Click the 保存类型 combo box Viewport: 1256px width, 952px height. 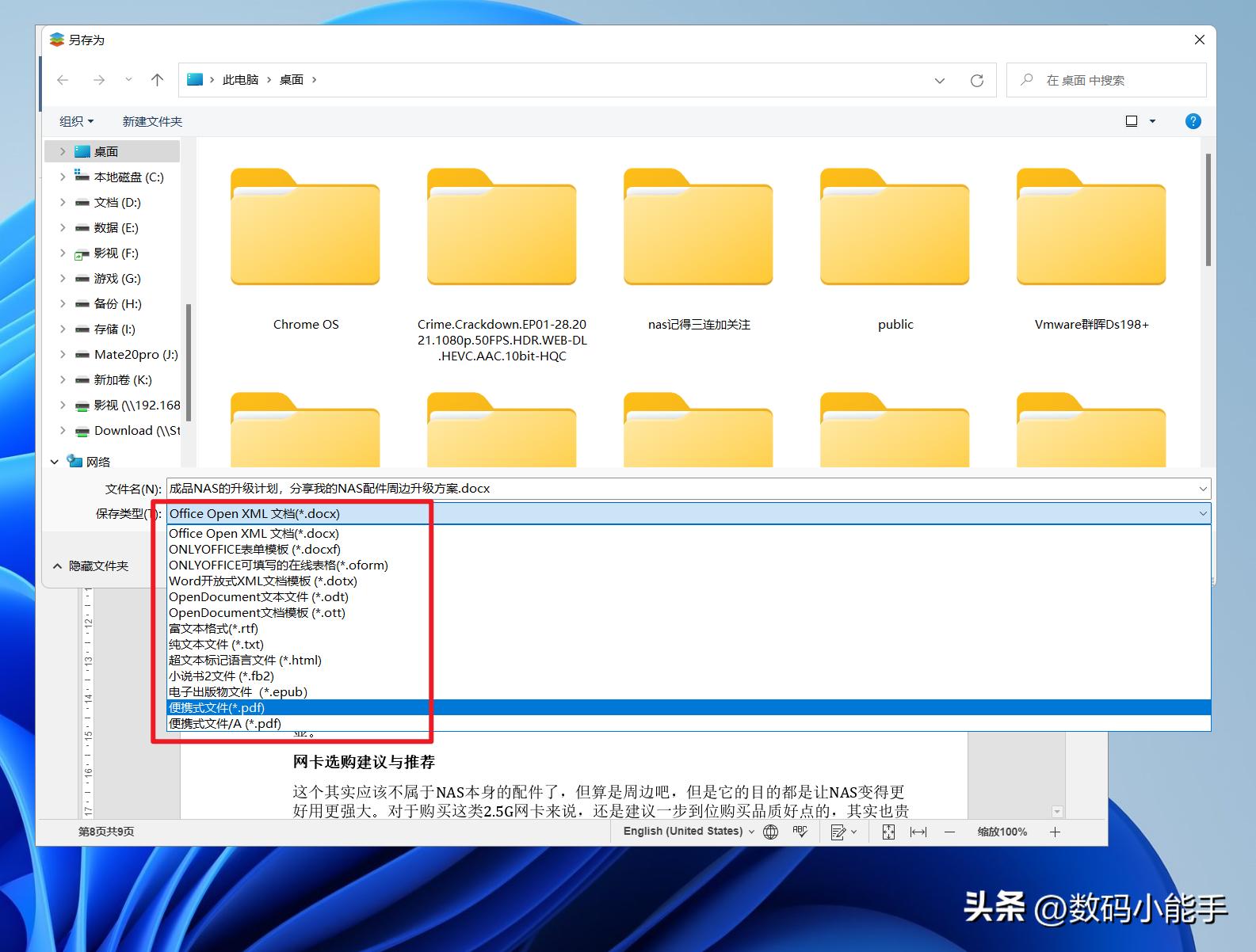click(x=688, y=513)
